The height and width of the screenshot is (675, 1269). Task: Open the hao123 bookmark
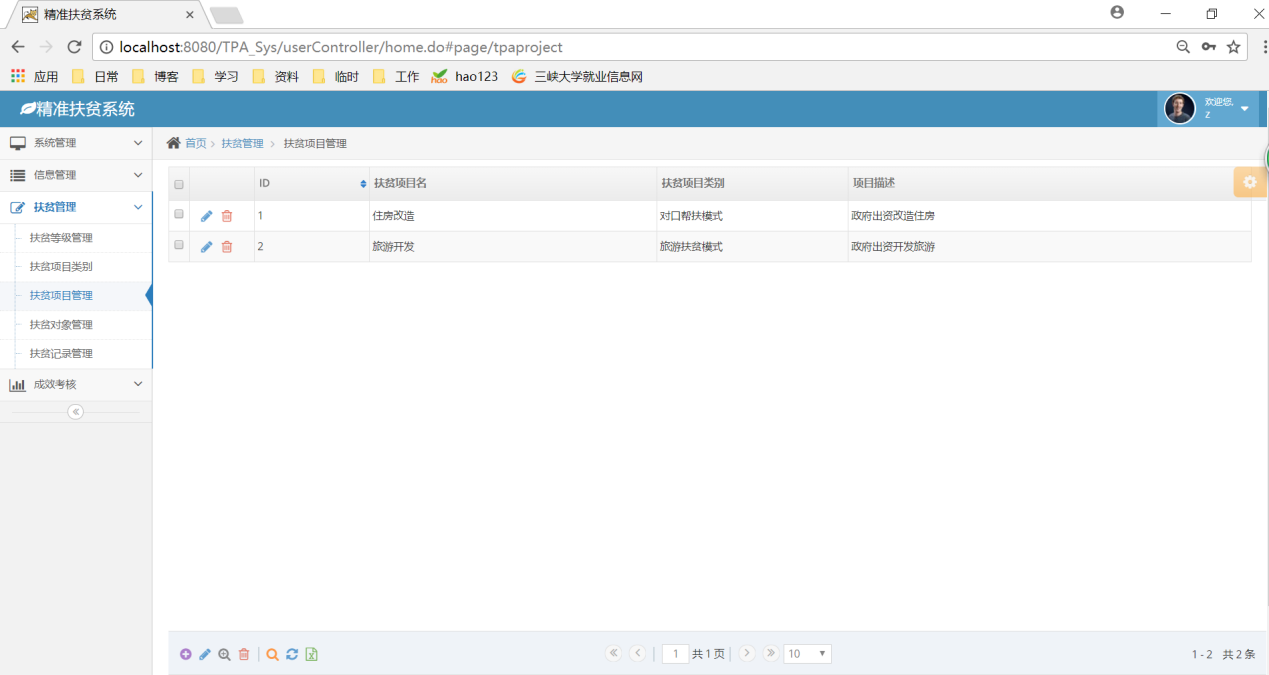click(465, 76)
